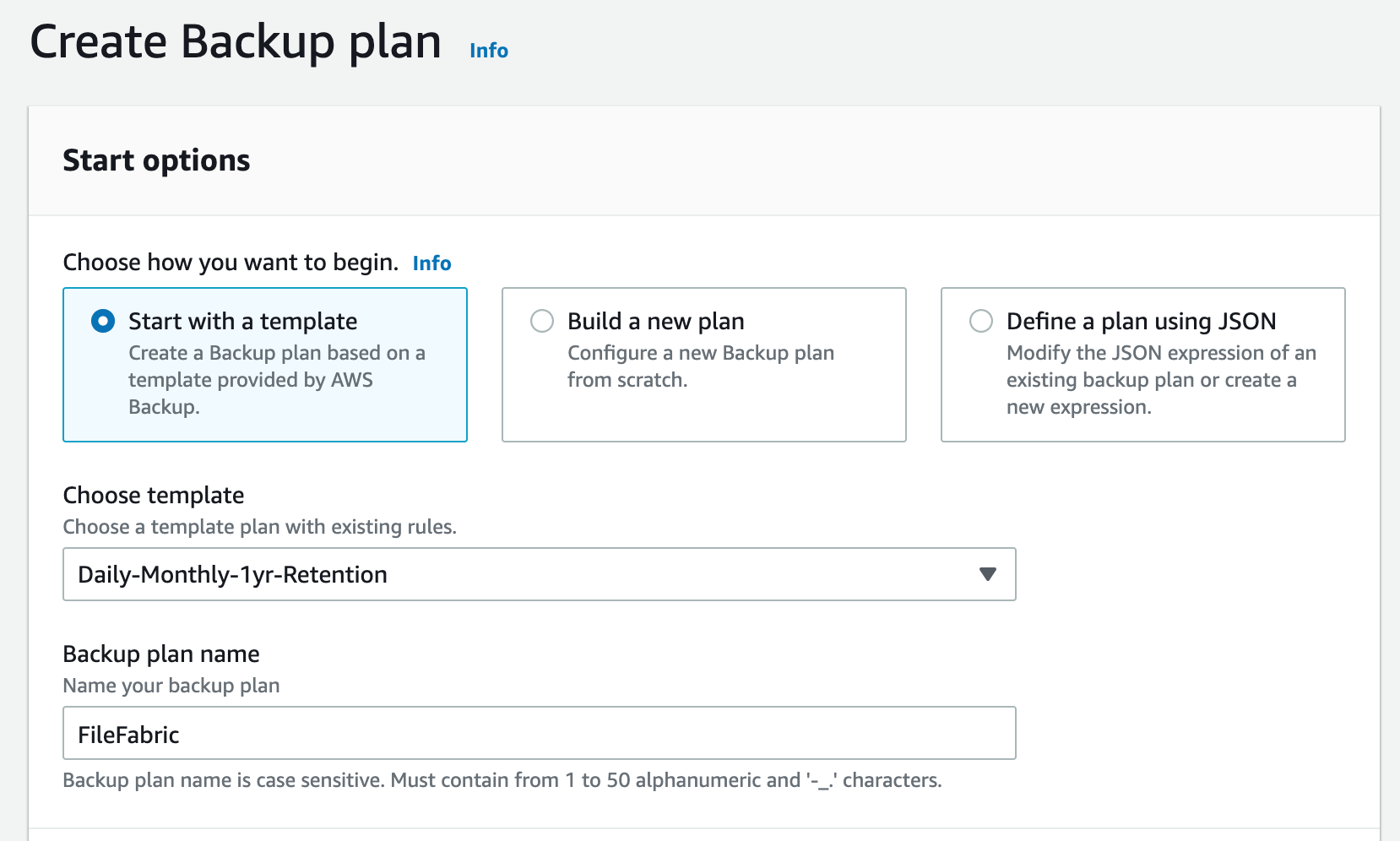The height and width of the screenshot is (841, 1400).
Task: Click the 'Name your backup plan' hint text
Action: click(171, 686)
